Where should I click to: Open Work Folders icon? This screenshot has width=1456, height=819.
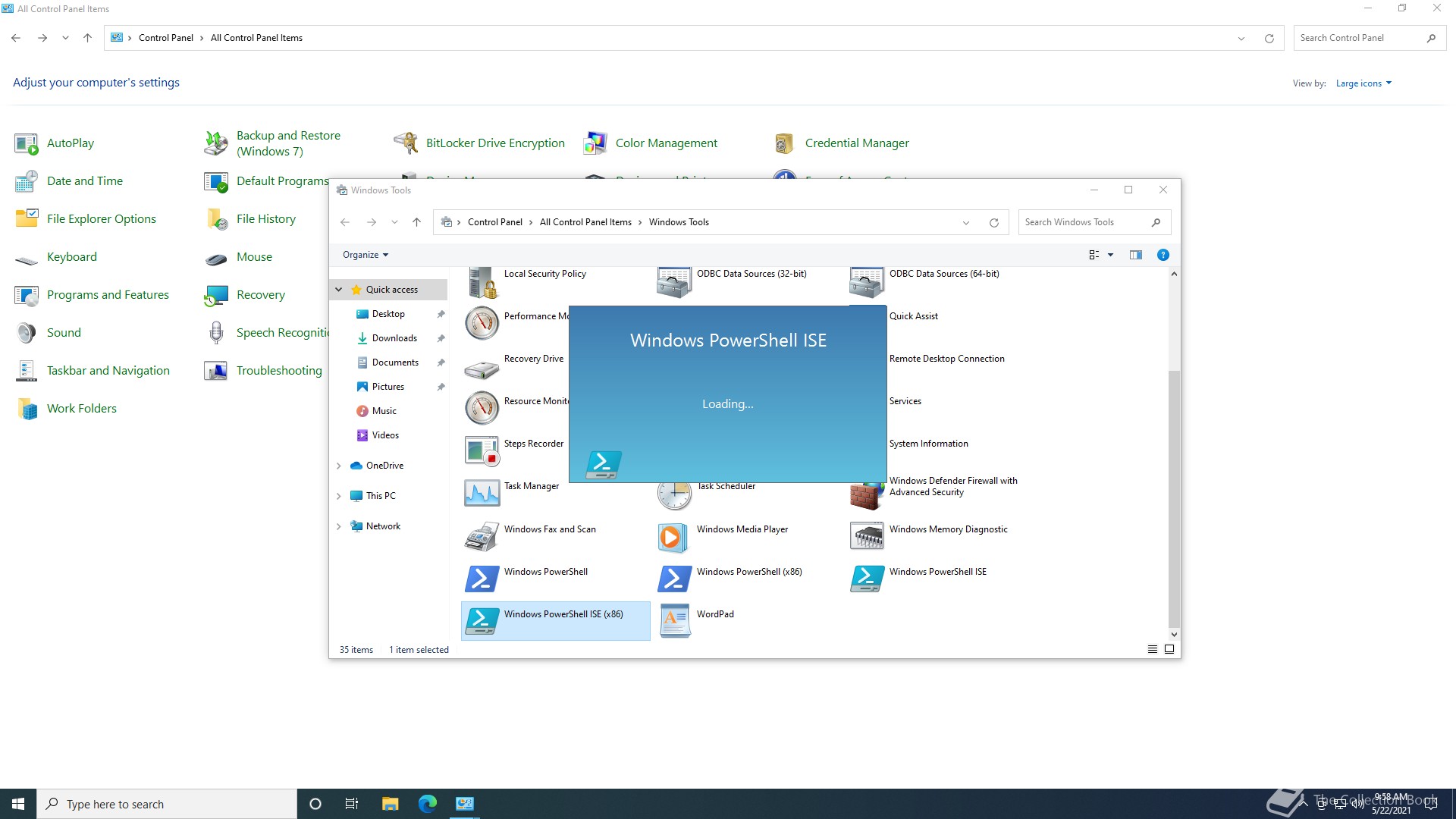click(27, 409)
